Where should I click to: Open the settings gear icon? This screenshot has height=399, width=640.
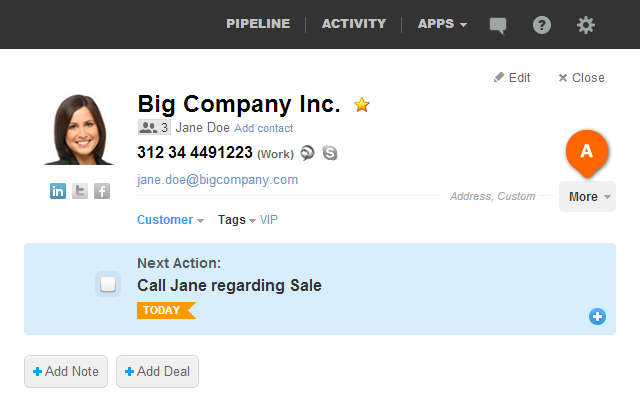[x=586, y=25]
